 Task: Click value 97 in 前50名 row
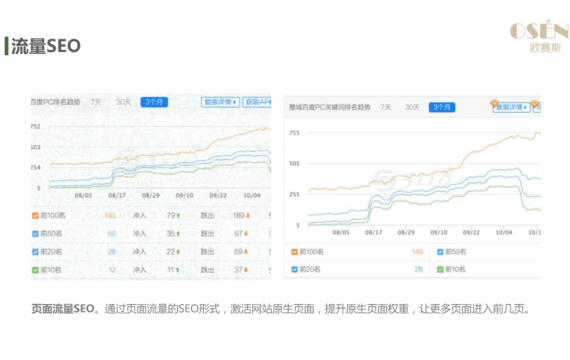click(x=239, y=233)
